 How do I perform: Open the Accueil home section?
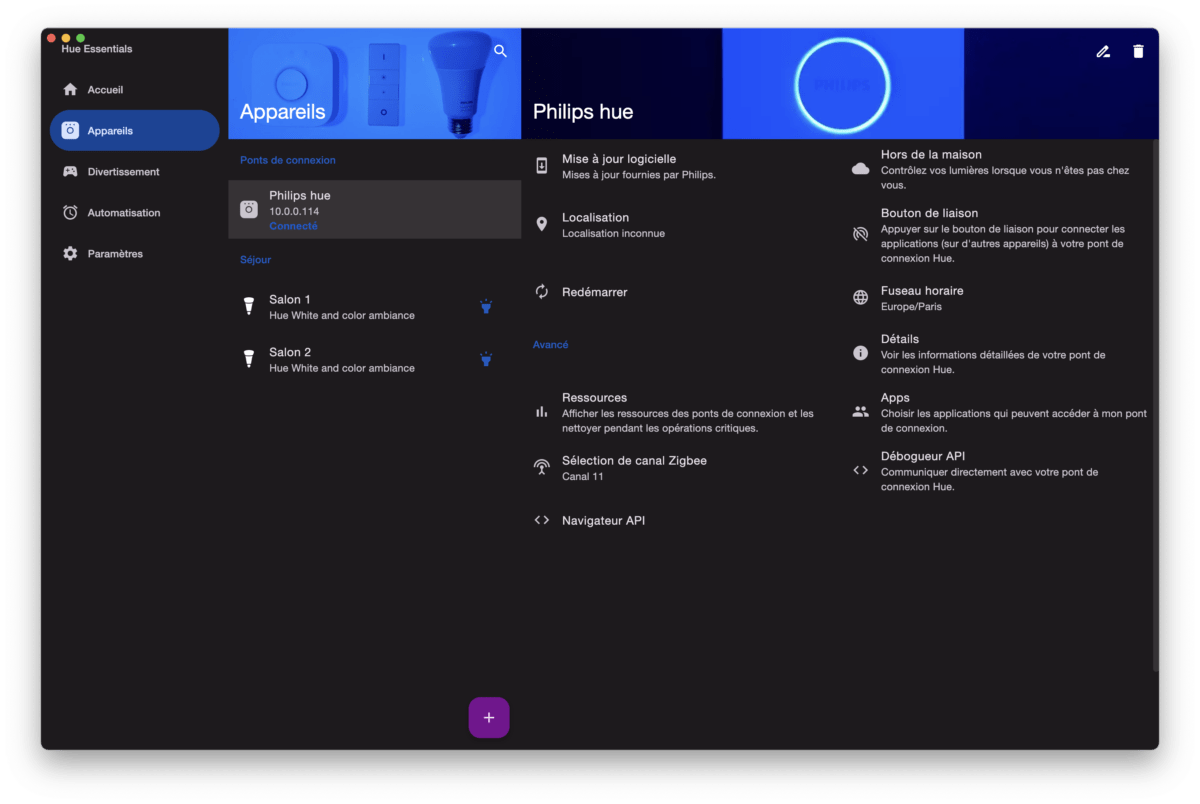click(x=134, y=90)
